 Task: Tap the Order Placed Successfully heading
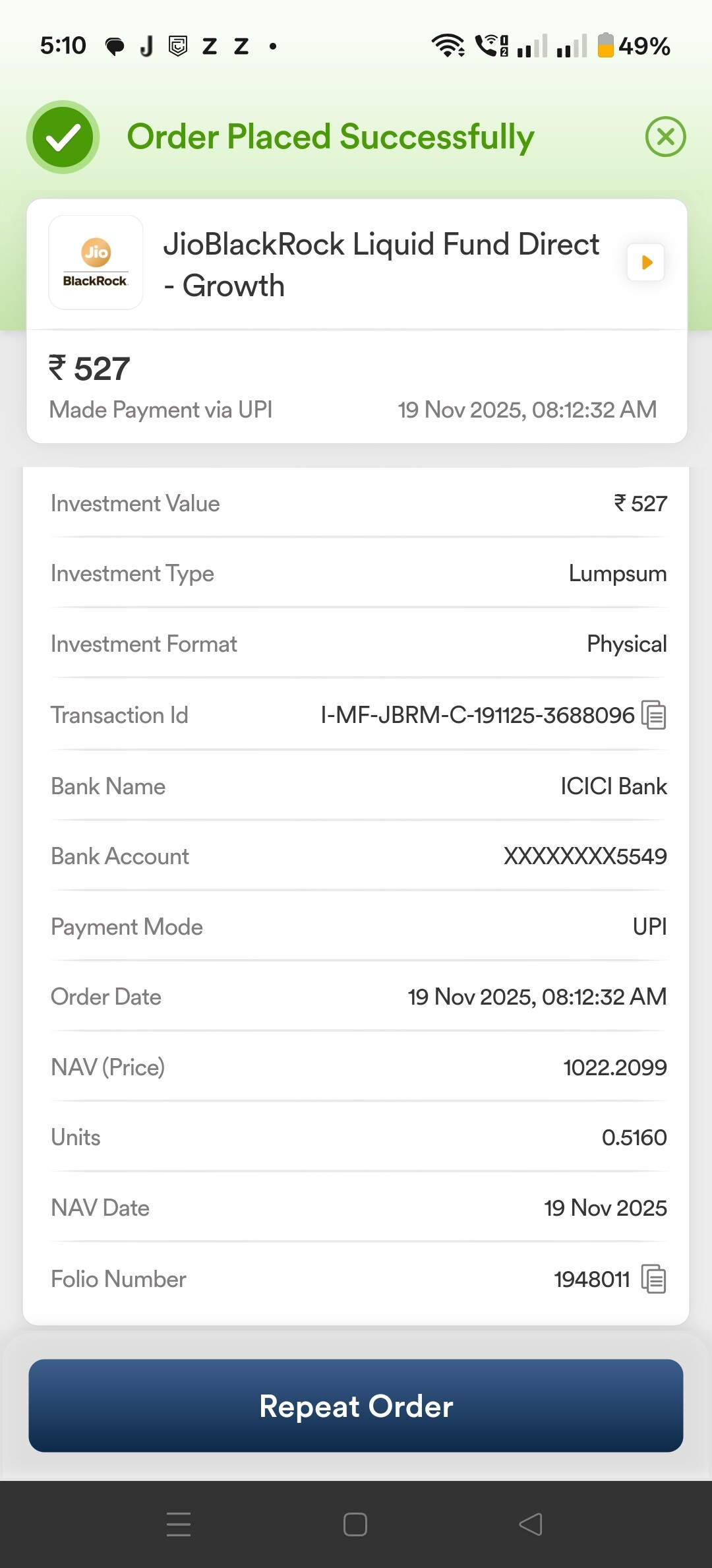(330, 137)
